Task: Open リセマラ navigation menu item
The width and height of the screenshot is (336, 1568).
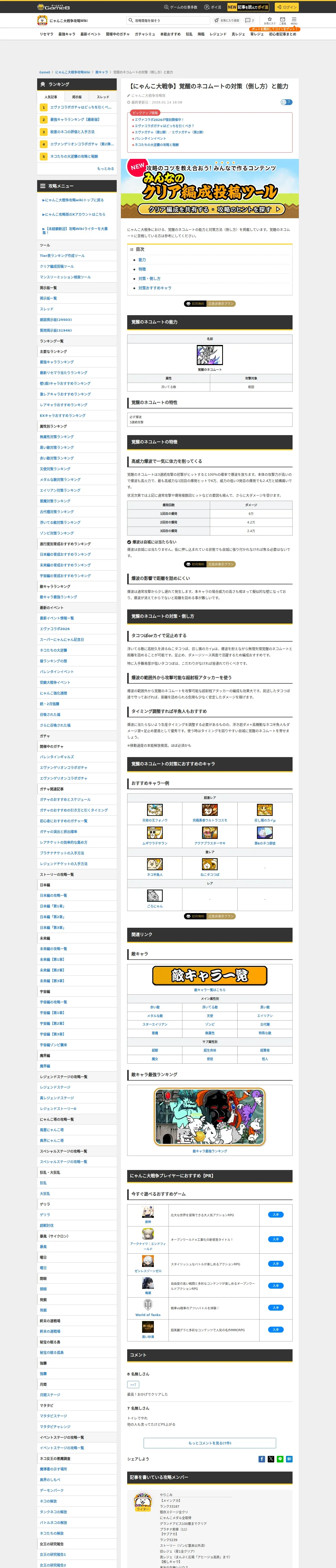Action: pos(46,34)
